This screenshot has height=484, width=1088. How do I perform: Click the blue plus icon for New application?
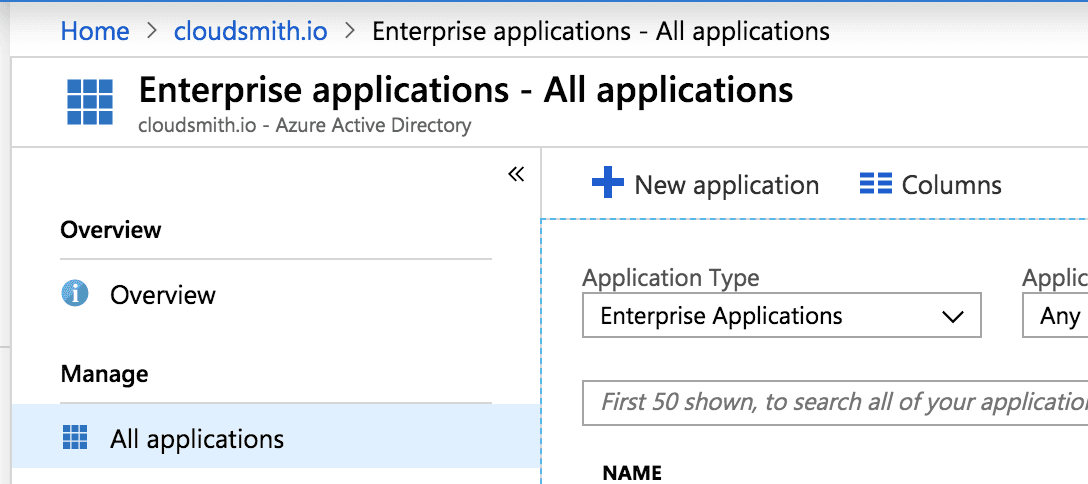coord(607,184)
